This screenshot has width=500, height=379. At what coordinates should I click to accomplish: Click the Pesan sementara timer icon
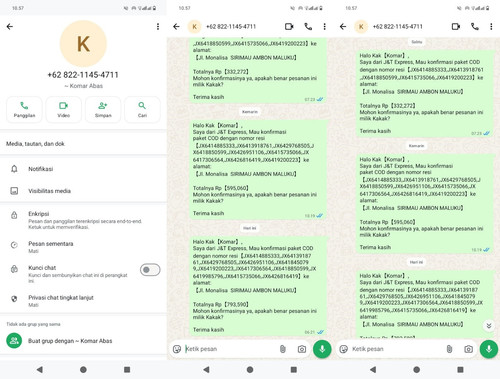pos(14,245)
